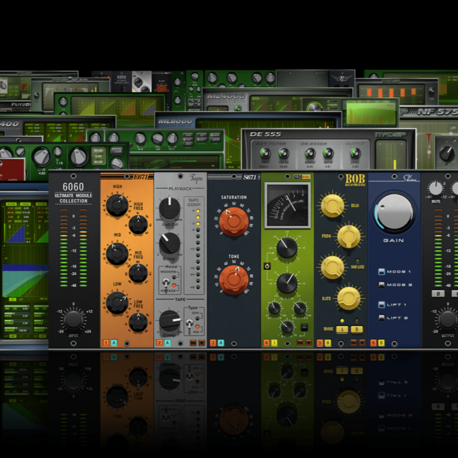Adjust the E671 LOW gain knob
The height and width of the screenshot is (458, 458).
pyautogui.click(x=117, y=302)
